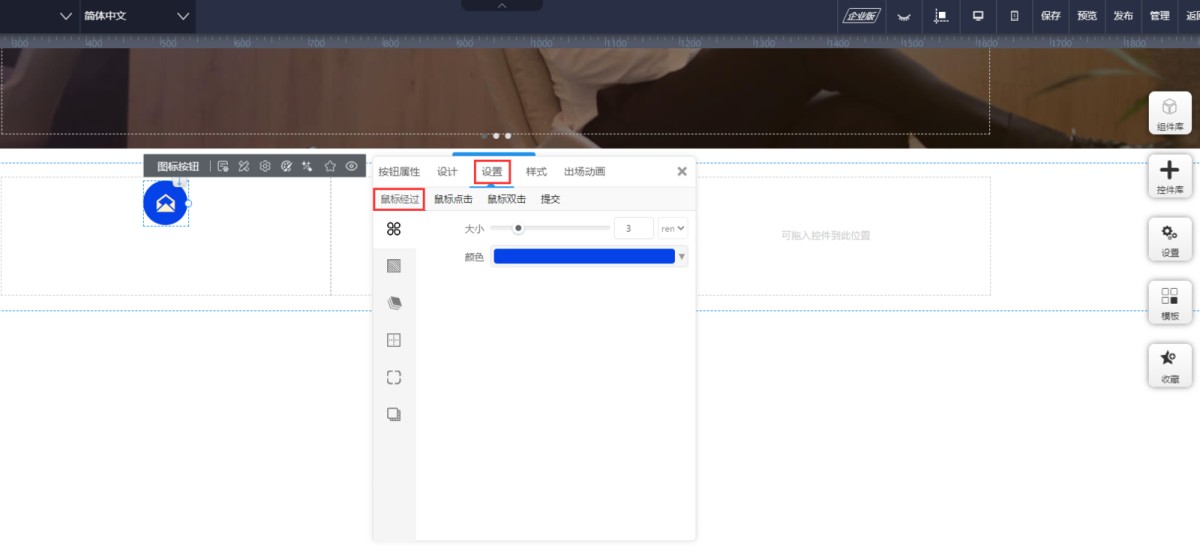Click the blue 颜色 color swatch
The height and width of the screenshot is (551, 1200).
click(584, 257)
